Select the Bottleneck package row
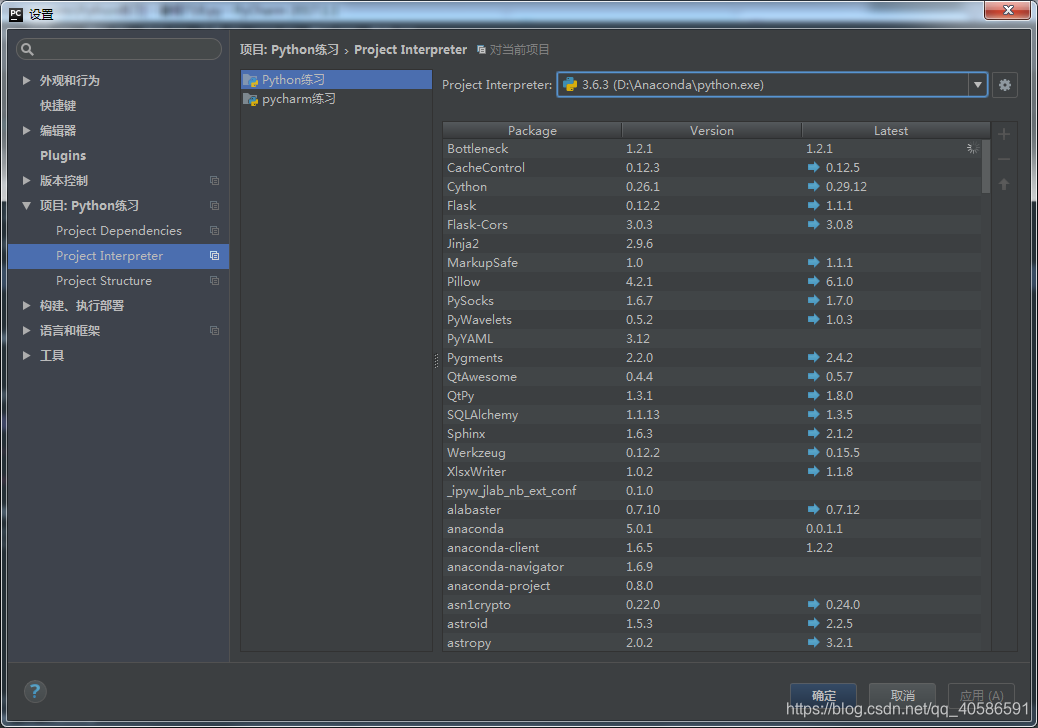Screen dimensions: 1038x728 click(712, 148)
